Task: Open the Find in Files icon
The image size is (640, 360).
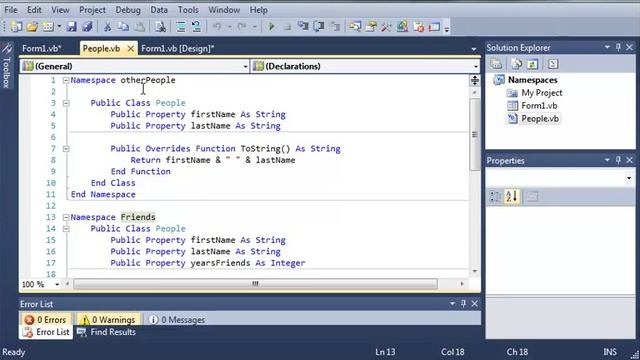Action: click(160, 27)
